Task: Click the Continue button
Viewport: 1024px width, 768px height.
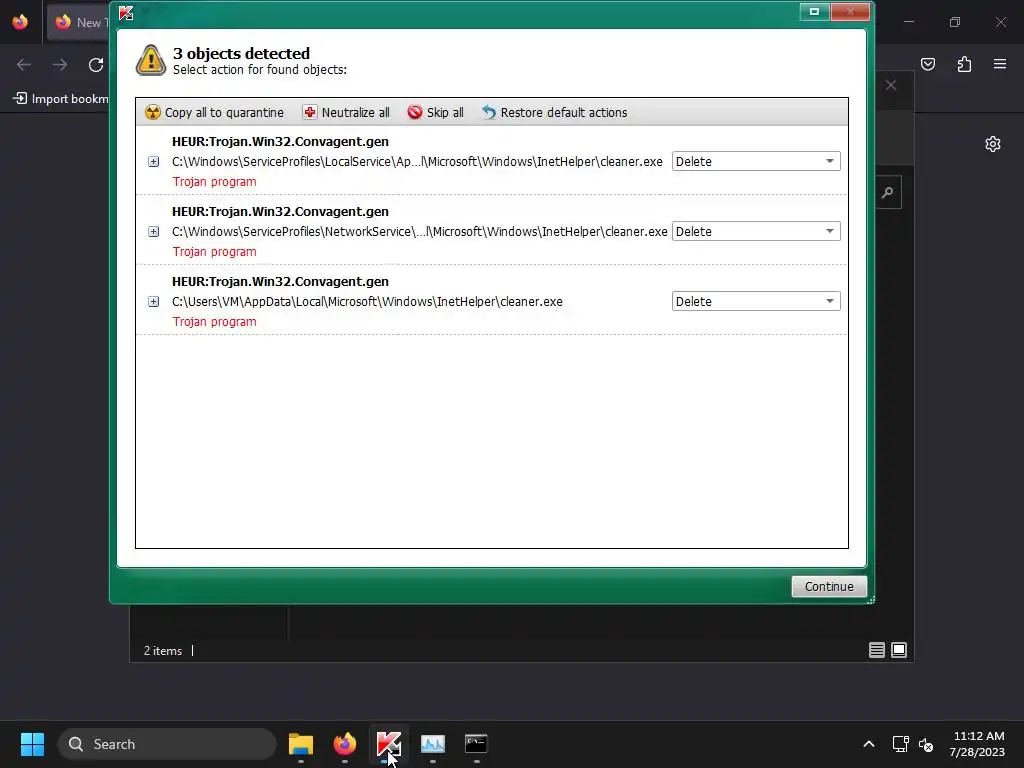Action: coord(829,586)
